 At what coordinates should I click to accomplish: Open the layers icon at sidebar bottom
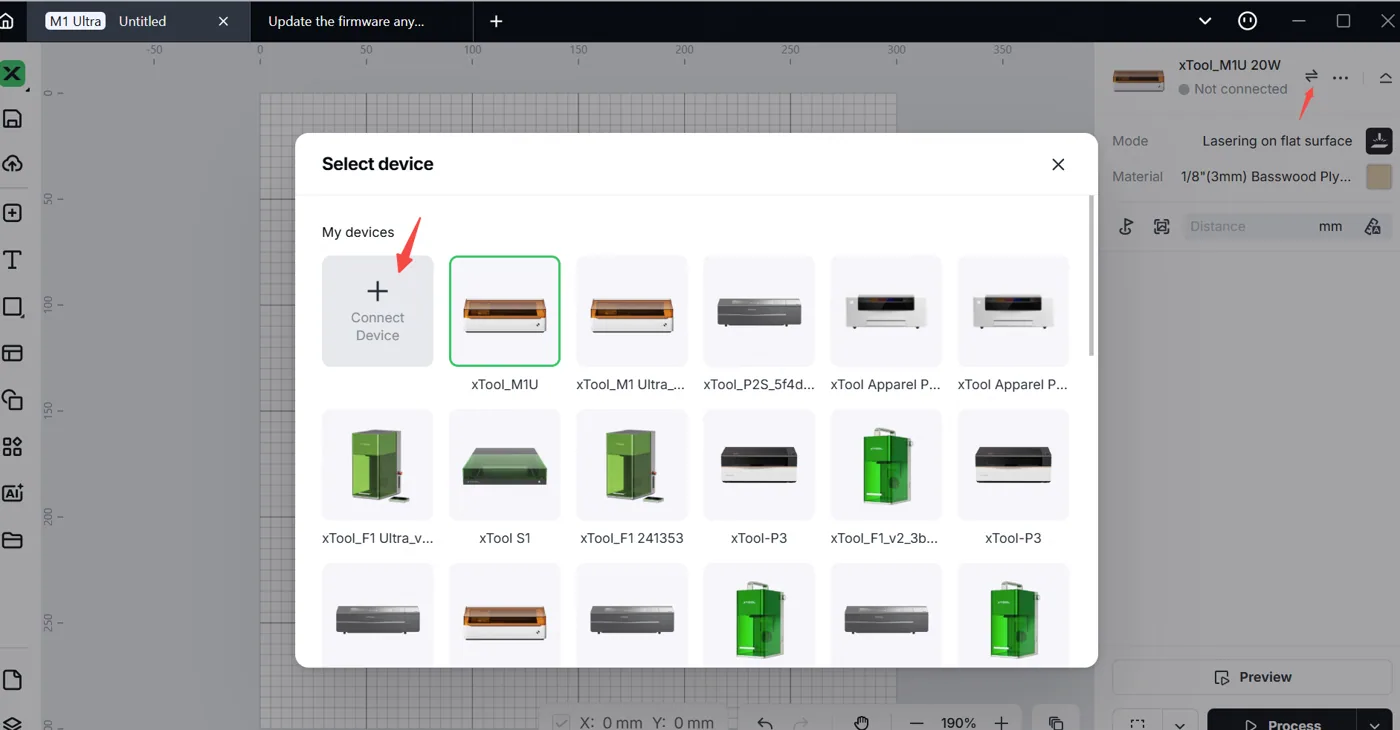pyautogui.click(x=12, y=722)
